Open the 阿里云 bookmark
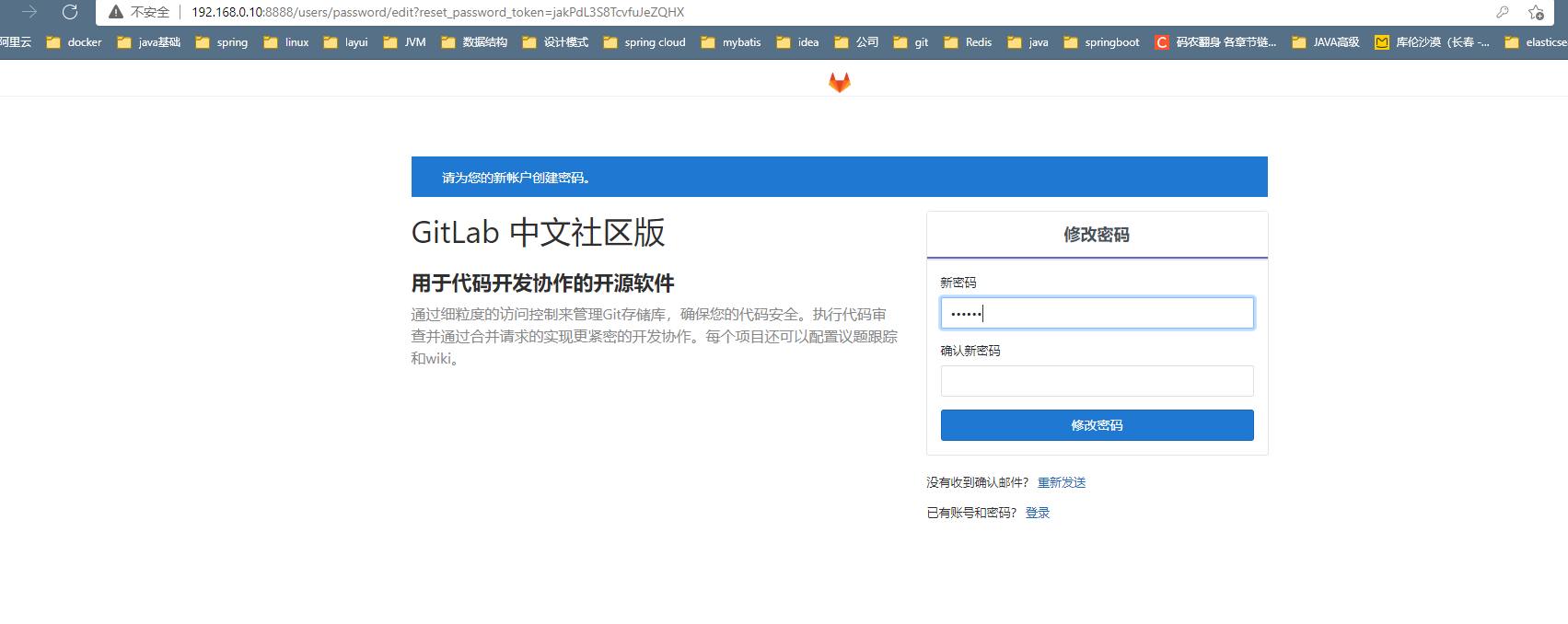The image size is (1568, 624). click(16, 42)
